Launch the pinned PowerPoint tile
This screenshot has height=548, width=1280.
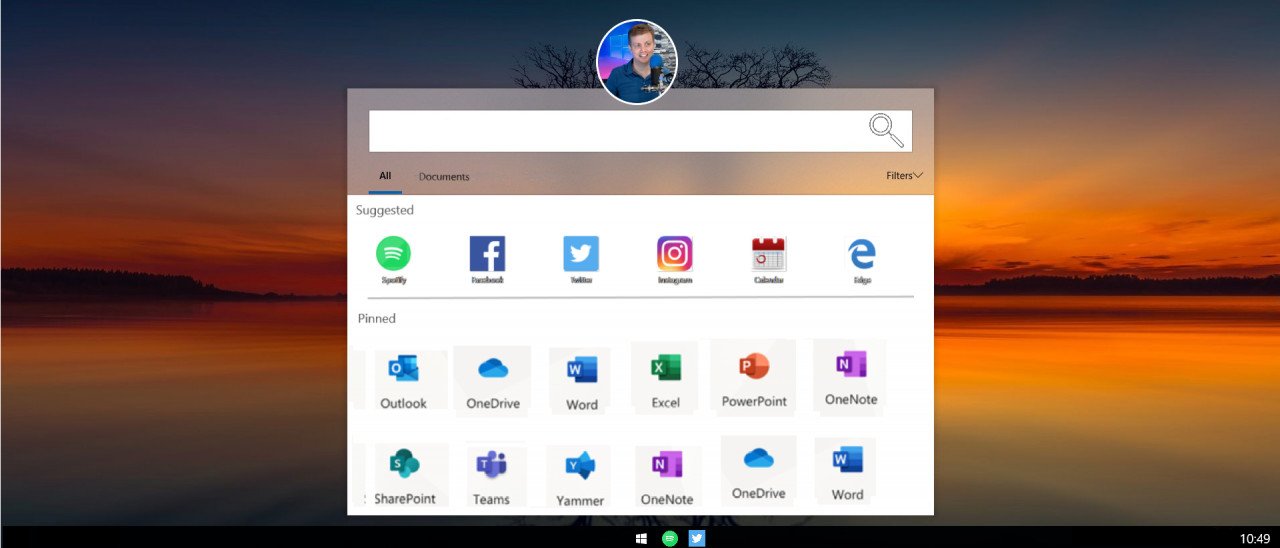point(754,378)
